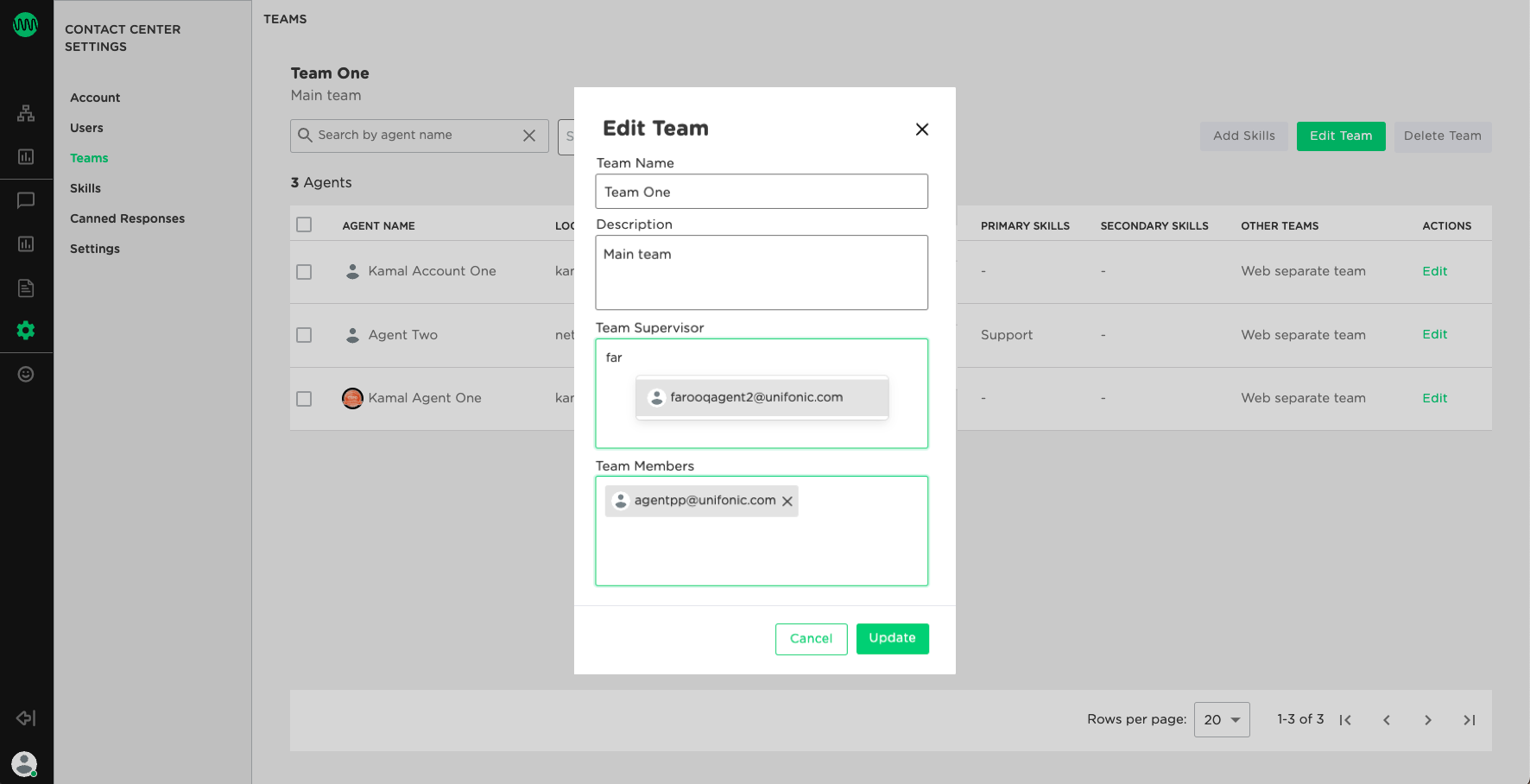Screen dimensions: 1530x784
Task: Open the upper chart reports sidebar icon
Action: [26, 156]
